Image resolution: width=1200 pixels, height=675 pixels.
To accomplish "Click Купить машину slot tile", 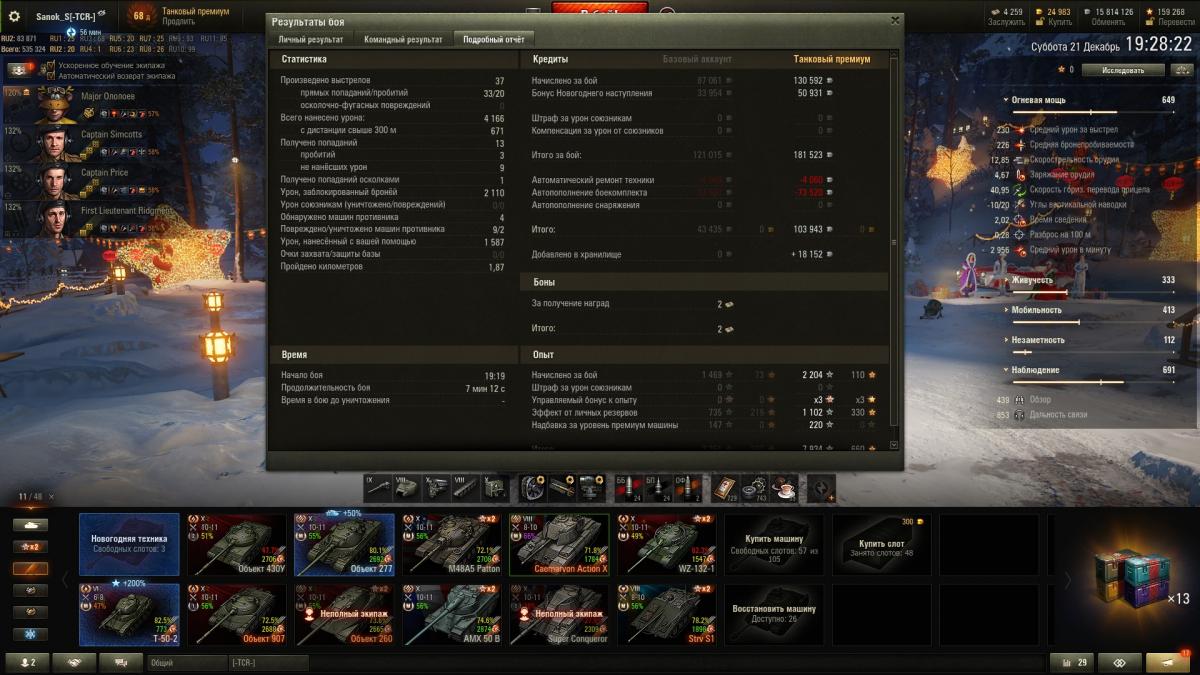I will [x=774, y=545].
